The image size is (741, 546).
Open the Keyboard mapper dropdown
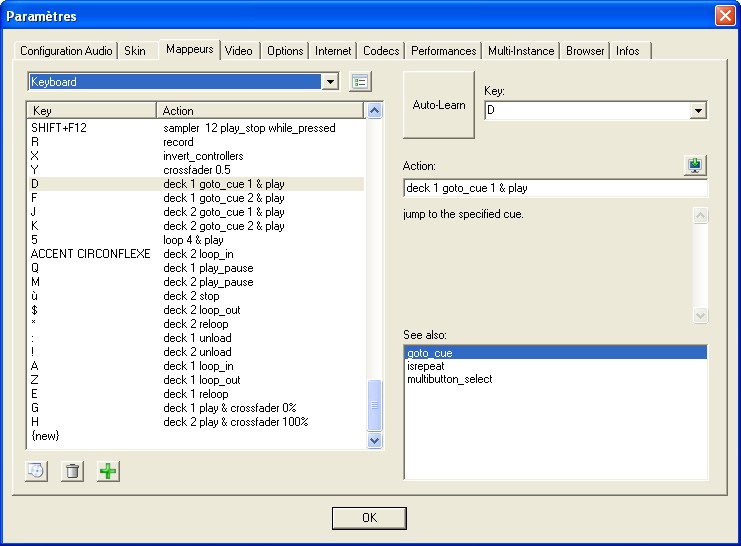click(330, 82)
